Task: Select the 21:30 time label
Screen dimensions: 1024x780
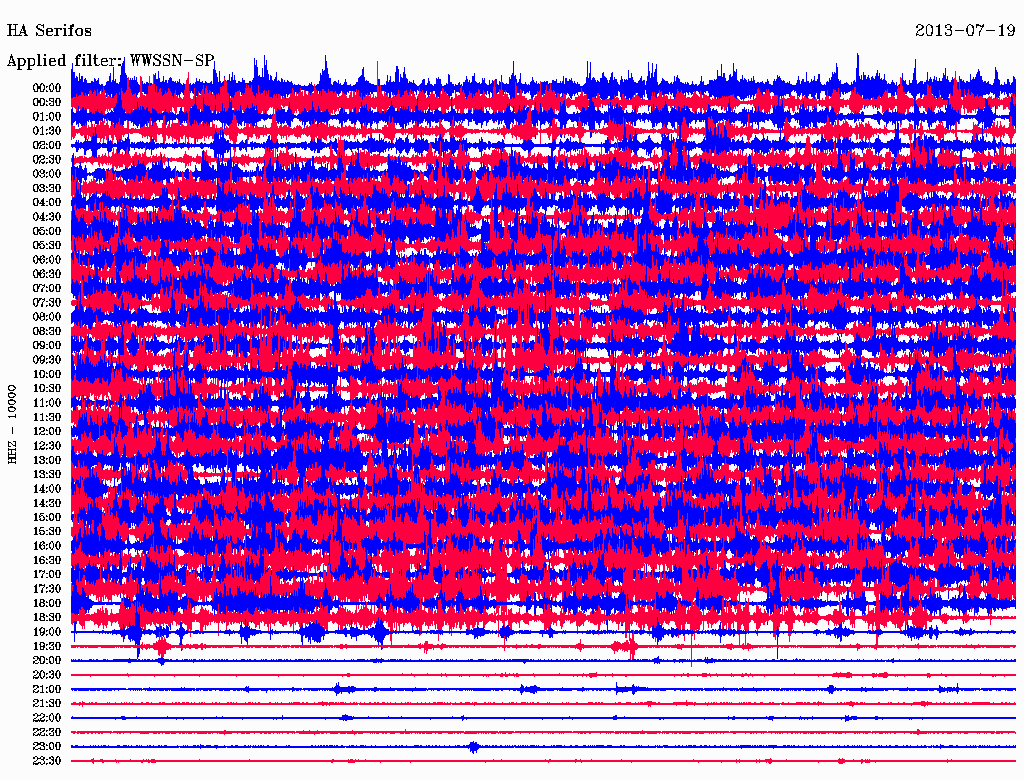Action: coord(47,704)
